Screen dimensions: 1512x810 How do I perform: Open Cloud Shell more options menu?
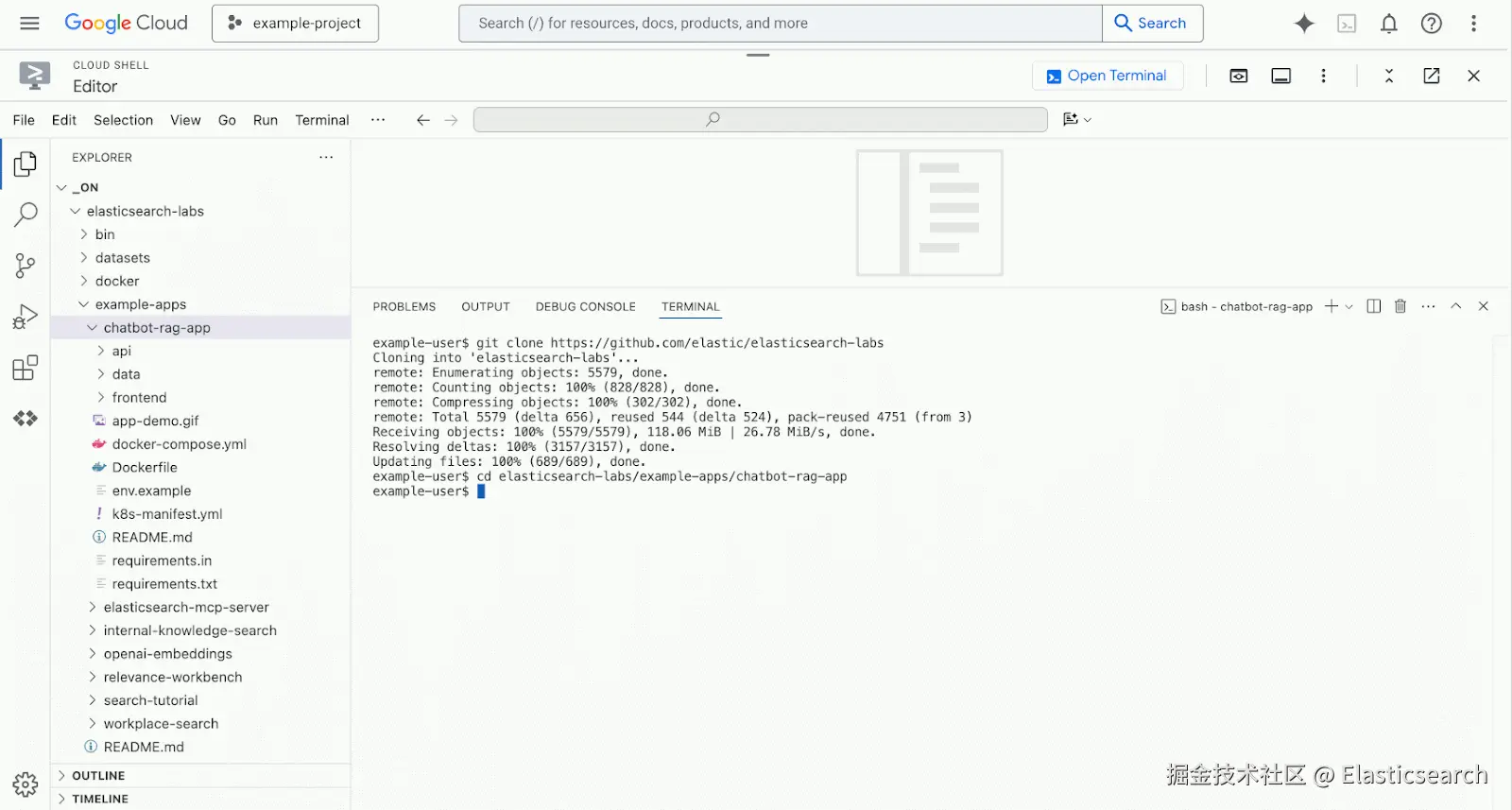[1323, 76]
